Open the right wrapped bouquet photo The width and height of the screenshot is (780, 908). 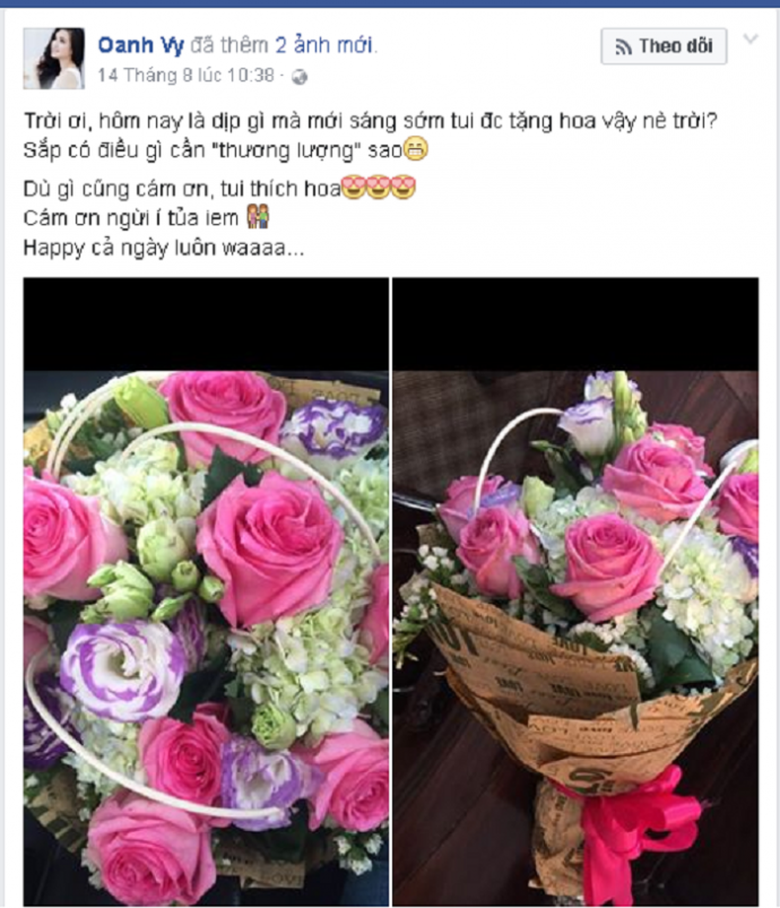(x=576, y=591)
